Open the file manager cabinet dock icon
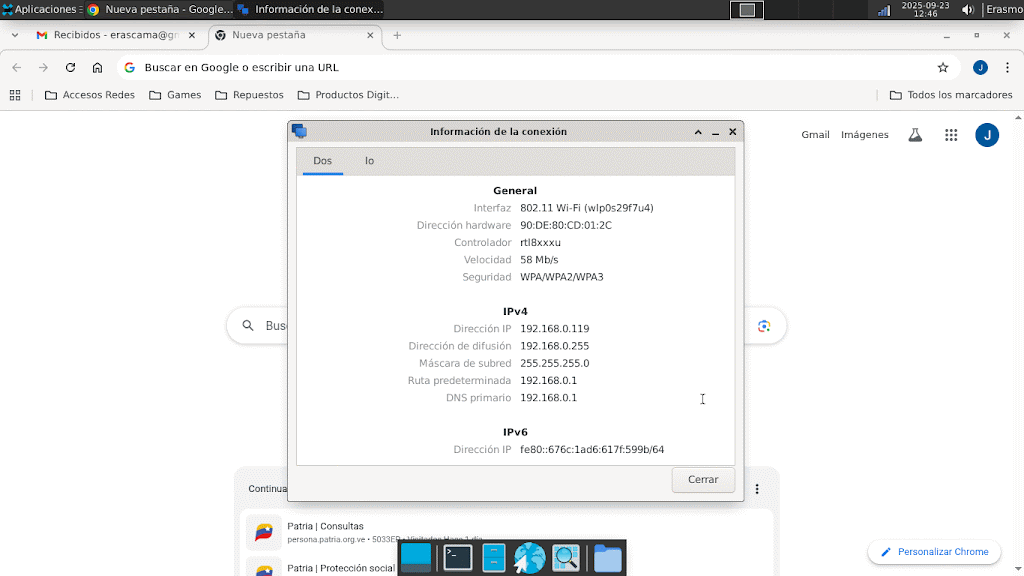Screen dimensions: 1024x576 tap(494, 558)
